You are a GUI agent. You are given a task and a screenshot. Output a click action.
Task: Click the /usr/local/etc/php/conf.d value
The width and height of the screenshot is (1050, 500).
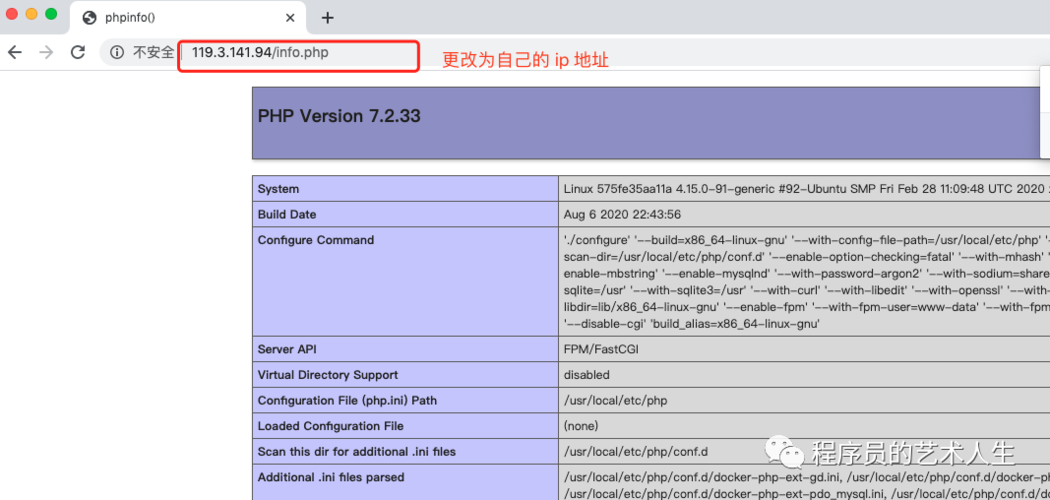637,452
